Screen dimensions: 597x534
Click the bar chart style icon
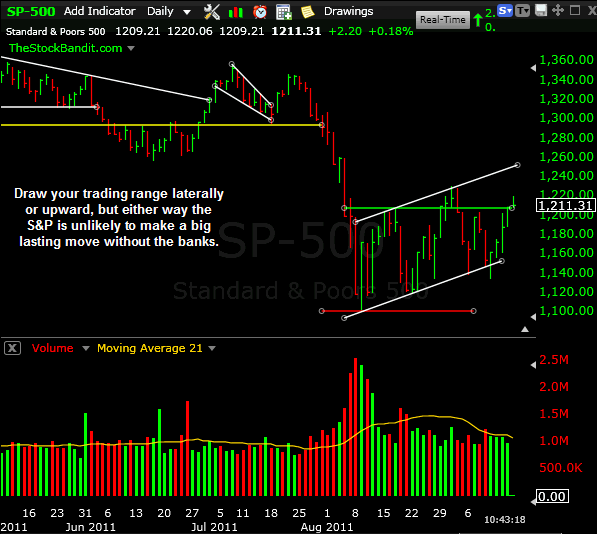tap(236, 12)
